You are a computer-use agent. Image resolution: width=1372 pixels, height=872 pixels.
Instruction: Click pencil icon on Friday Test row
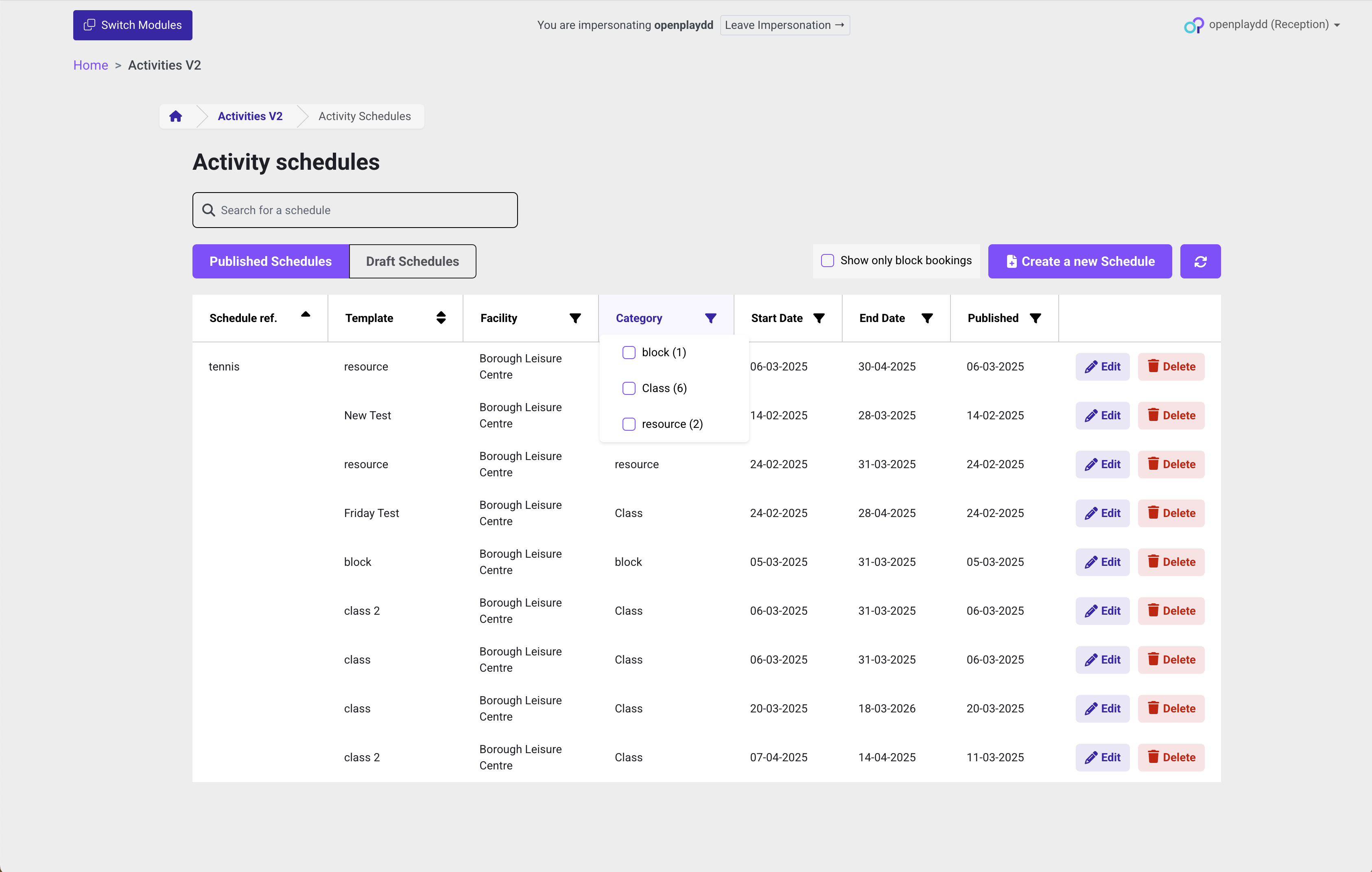coord(1090,513)
